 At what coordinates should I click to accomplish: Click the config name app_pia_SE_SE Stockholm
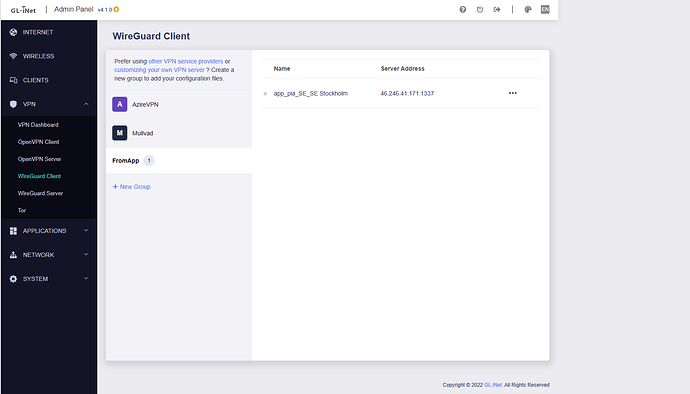pos(311,93)
